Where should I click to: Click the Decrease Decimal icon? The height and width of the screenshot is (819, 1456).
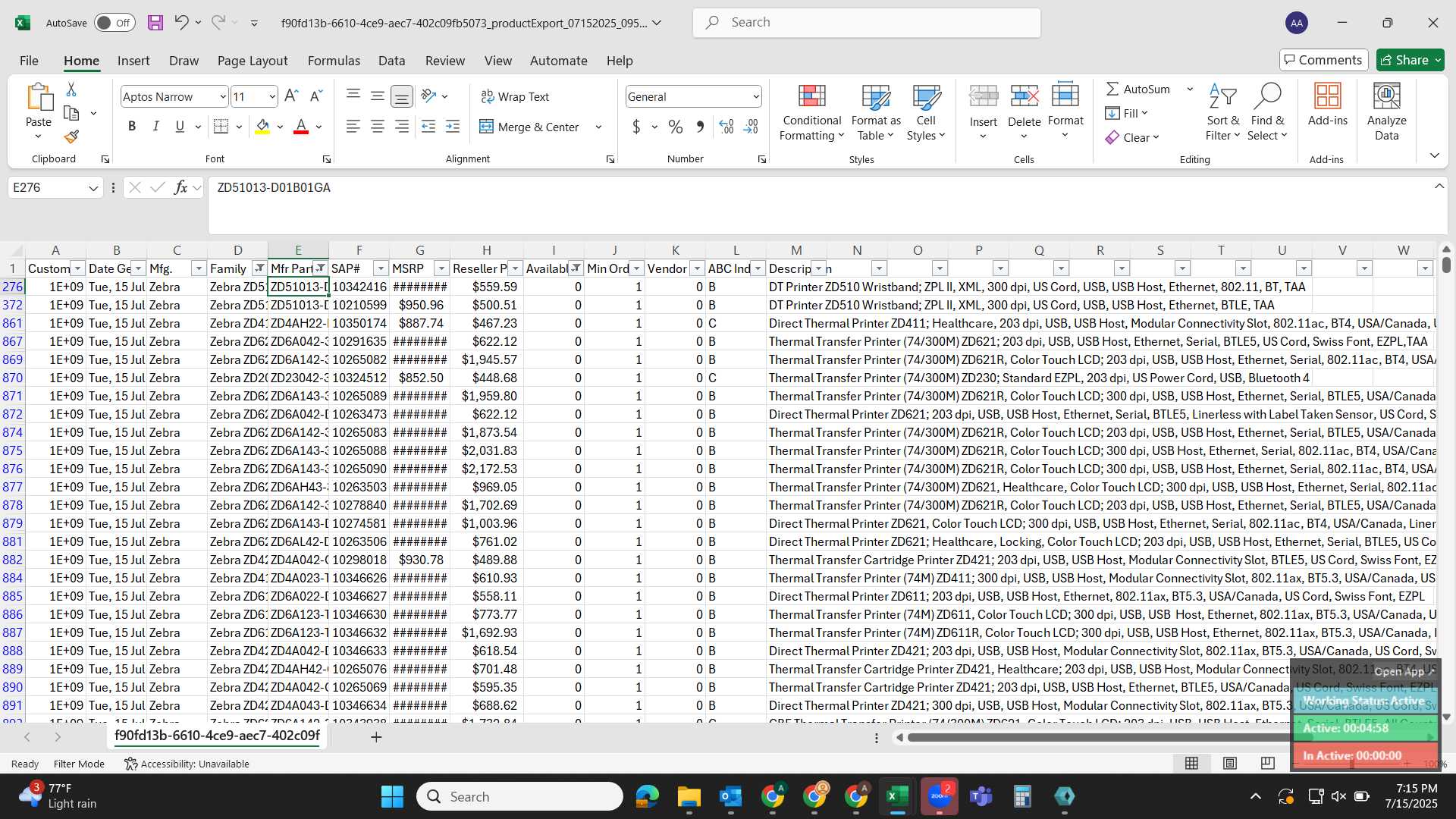pos(752,127)
